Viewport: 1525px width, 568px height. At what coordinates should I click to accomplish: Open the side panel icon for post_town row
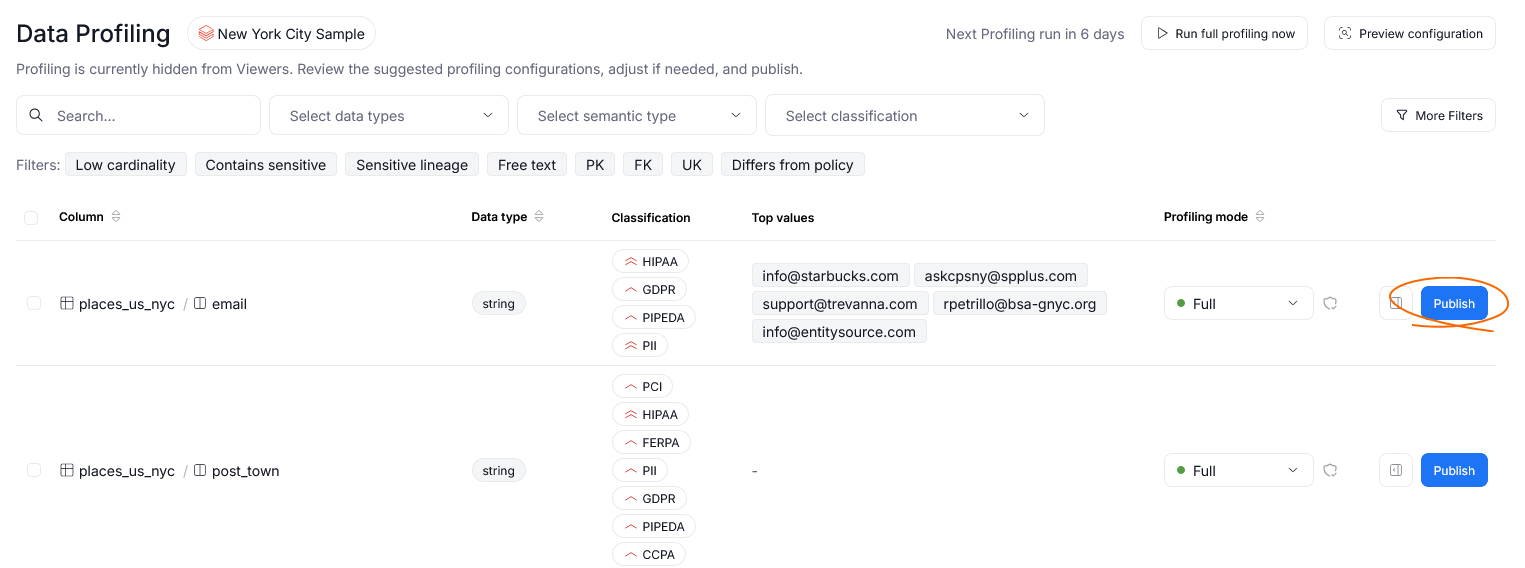point(1396,470)
